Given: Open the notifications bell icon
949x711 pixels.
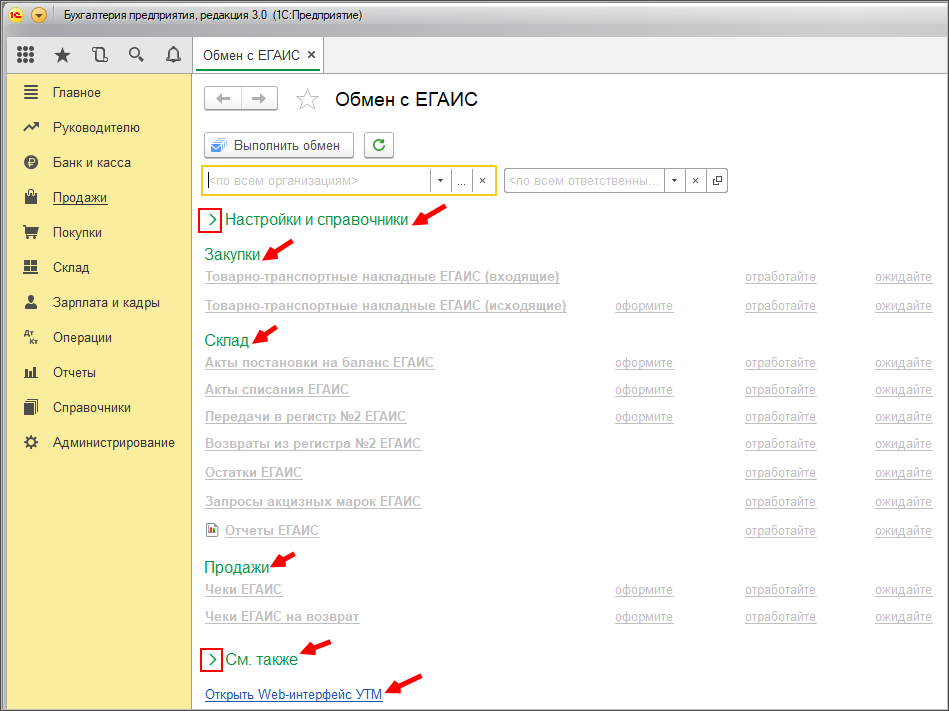Looking at the screenshot, I should click(x=173, y=55).
